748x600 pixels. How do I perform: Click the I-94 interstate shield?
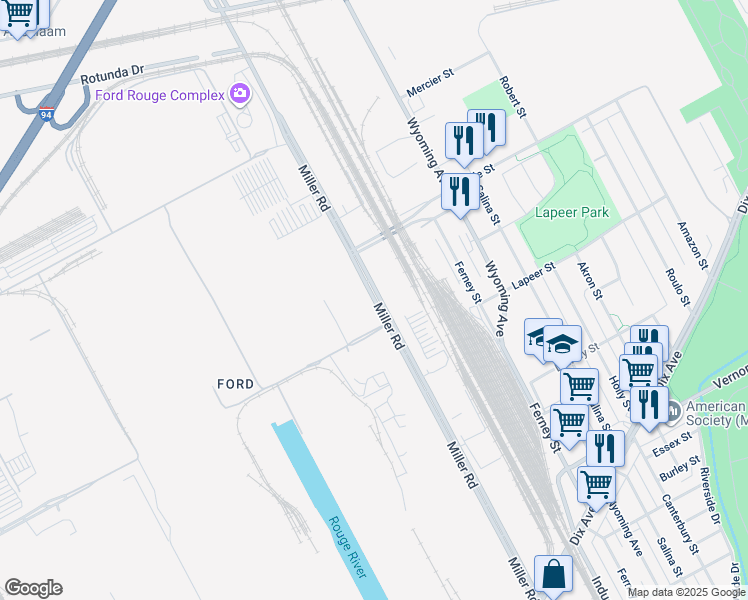(46, 114)
